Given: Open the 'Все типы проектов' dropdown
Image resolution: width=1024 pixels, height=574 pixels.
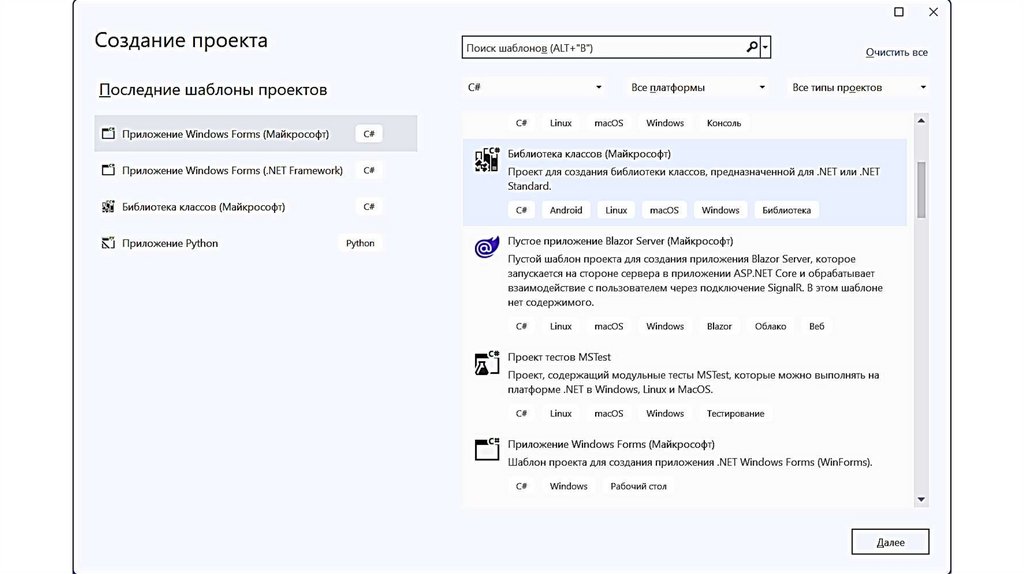Looking at the screenshot, I should (858, 88).
